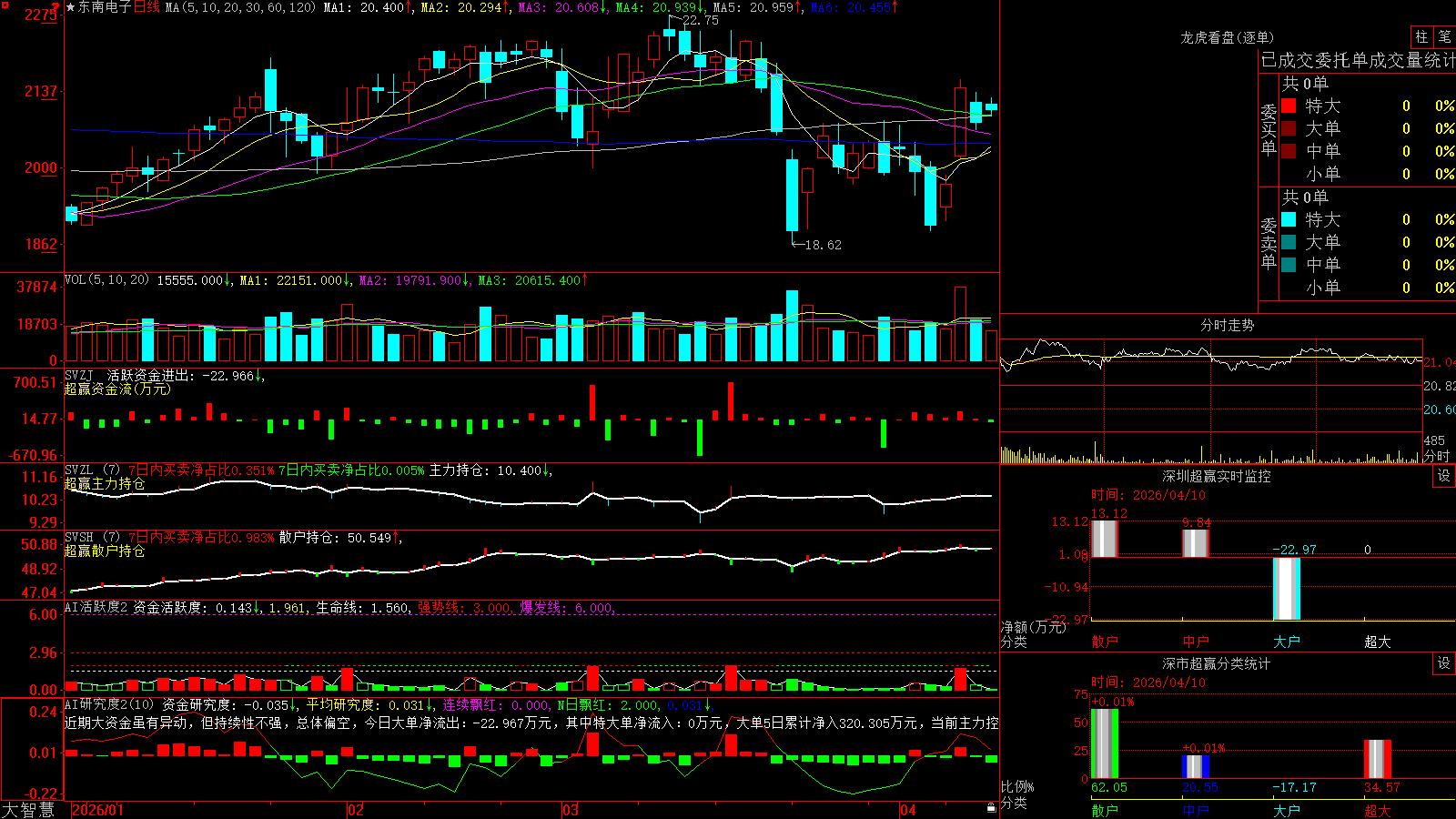Click the dark red 委买单 中单 swatch
Image resolution: width=1456 pixels, height=819 pixels.
(1289, 150)
